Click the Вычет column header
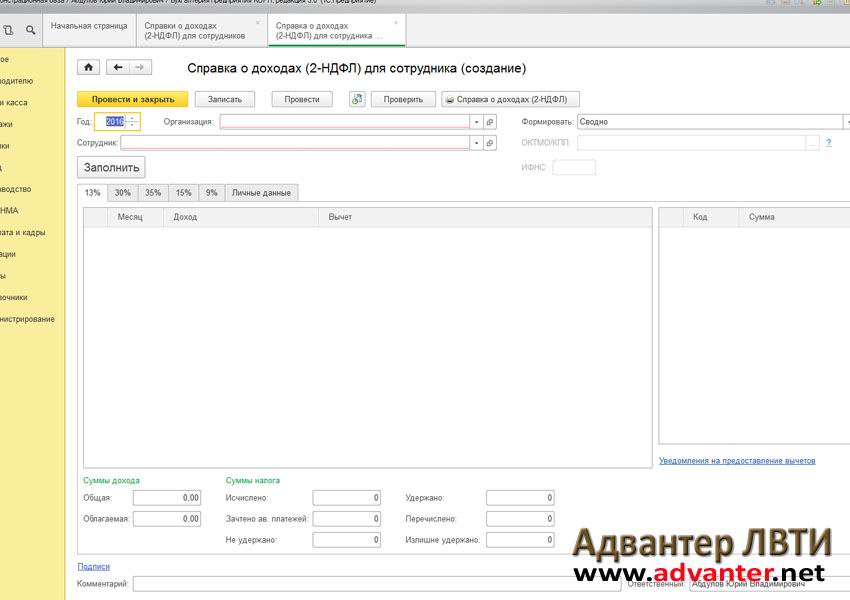 coord(485,217)
